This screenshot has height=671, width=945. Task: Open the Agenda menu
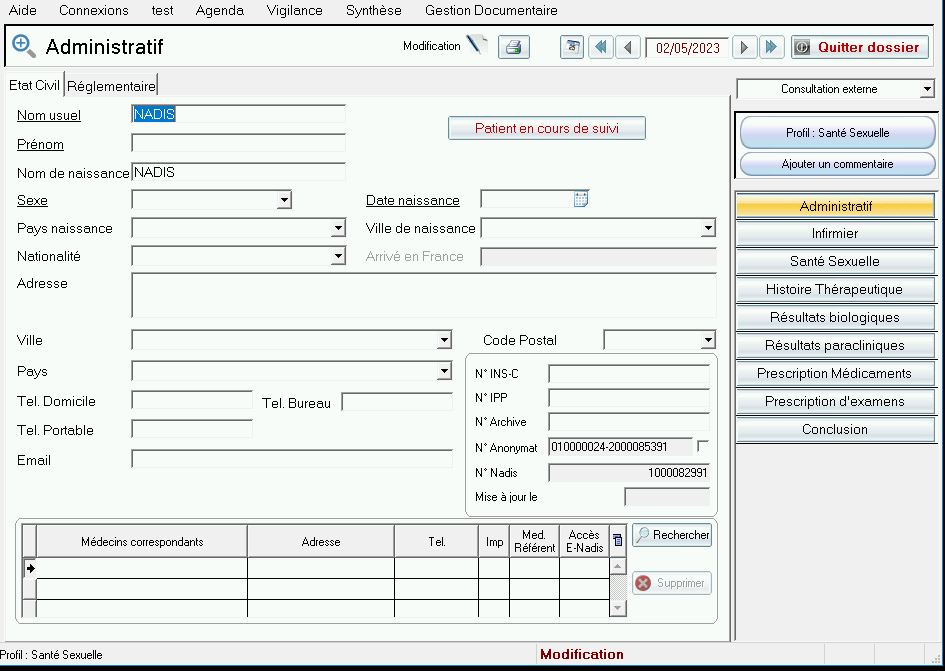[219, 10]
